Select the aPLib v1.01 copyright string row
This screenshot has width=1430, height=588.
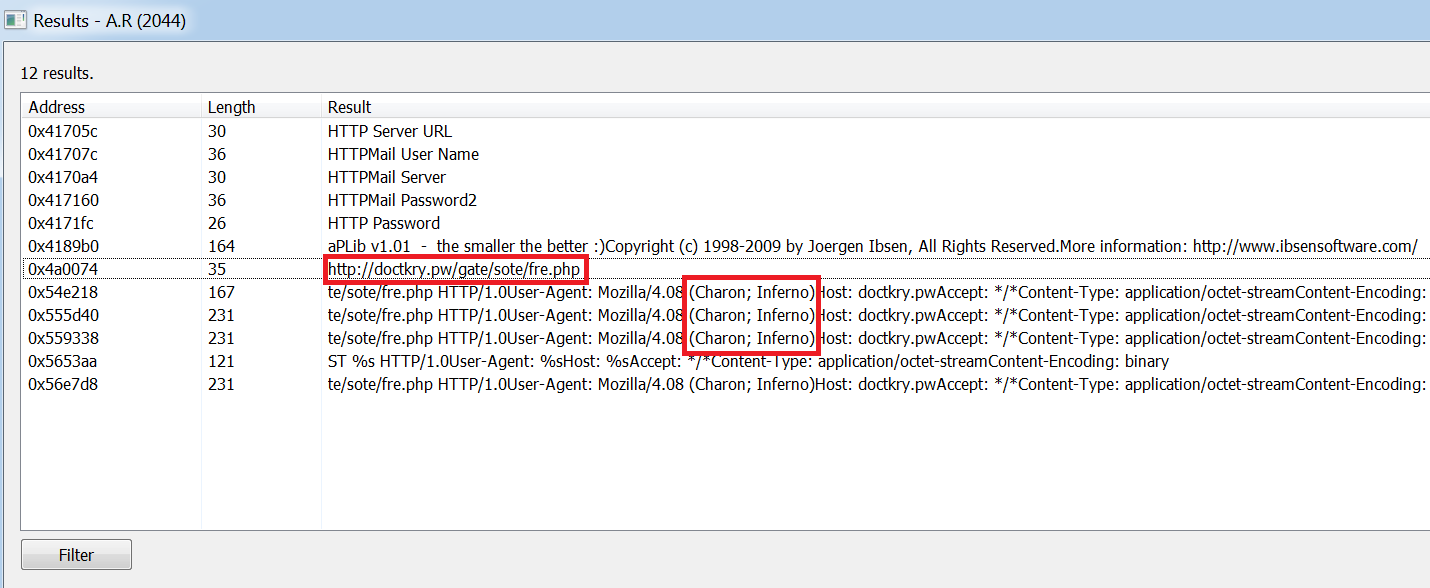point(725,246)
